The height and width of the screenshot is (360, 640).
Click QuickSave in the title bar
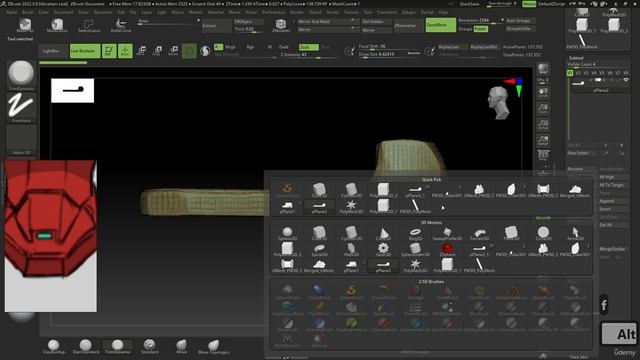click(x=469, y=4)
